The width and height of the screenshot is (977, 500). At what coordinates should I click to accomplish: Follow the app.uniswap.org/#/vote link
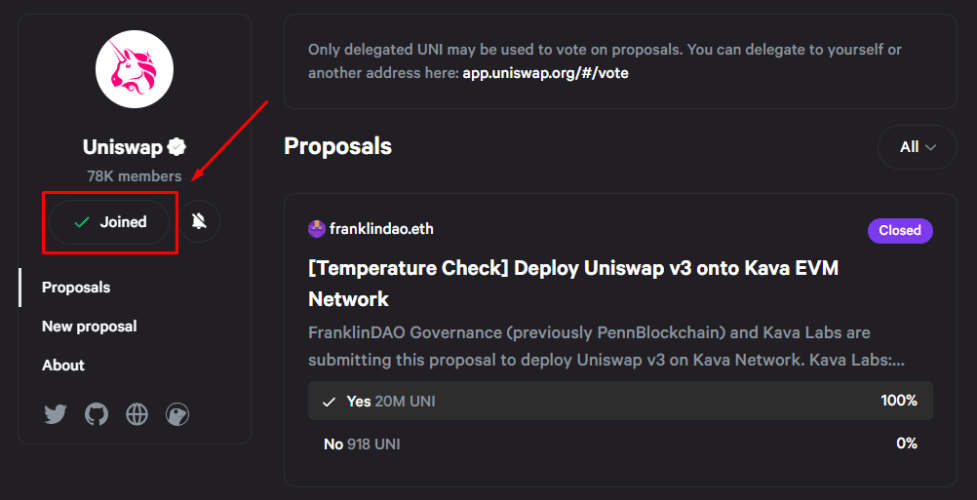(x=545, y=74)
